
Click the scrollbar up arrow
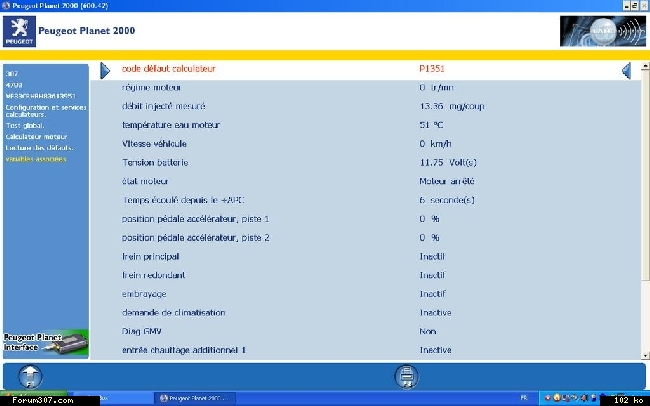[x=645, y=66]
